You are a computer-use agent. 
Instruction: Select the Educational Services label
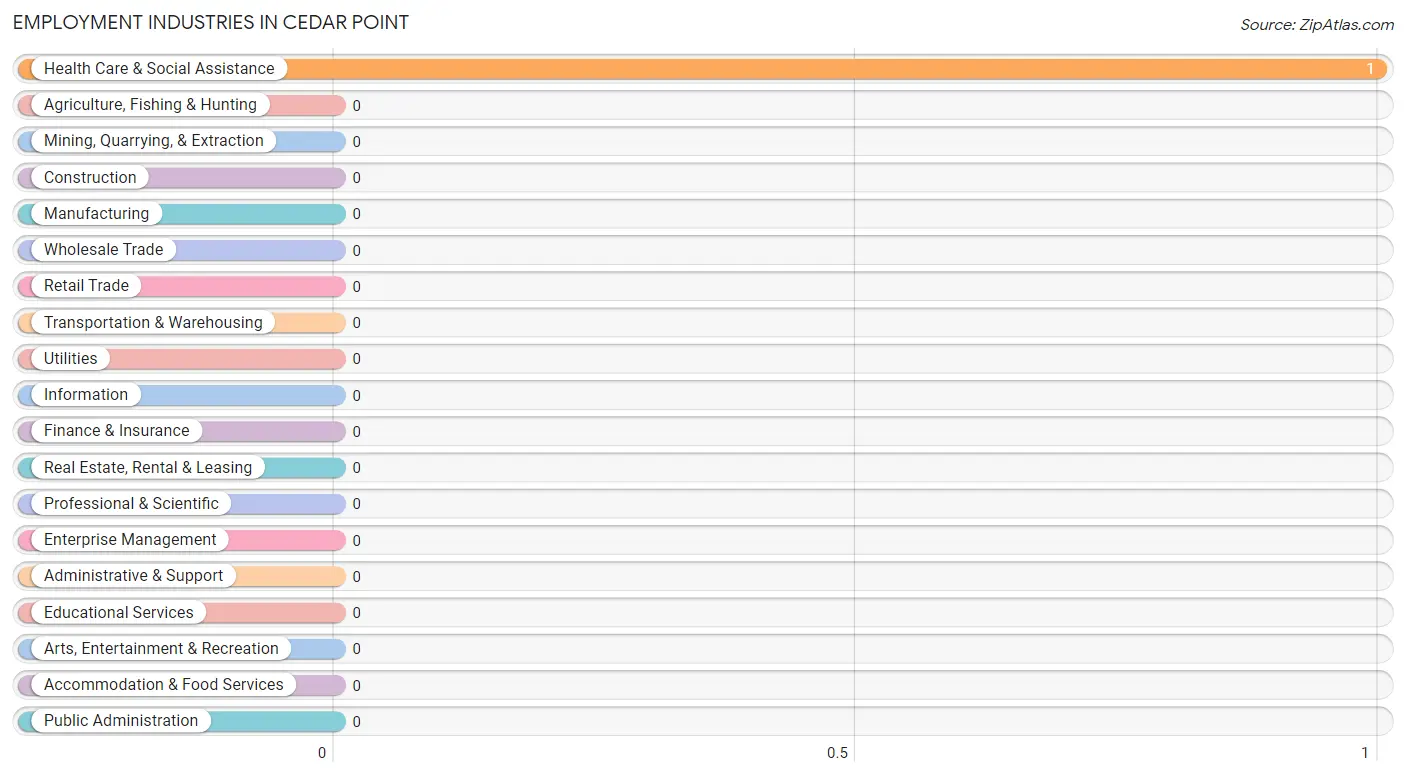click(119, 613)
